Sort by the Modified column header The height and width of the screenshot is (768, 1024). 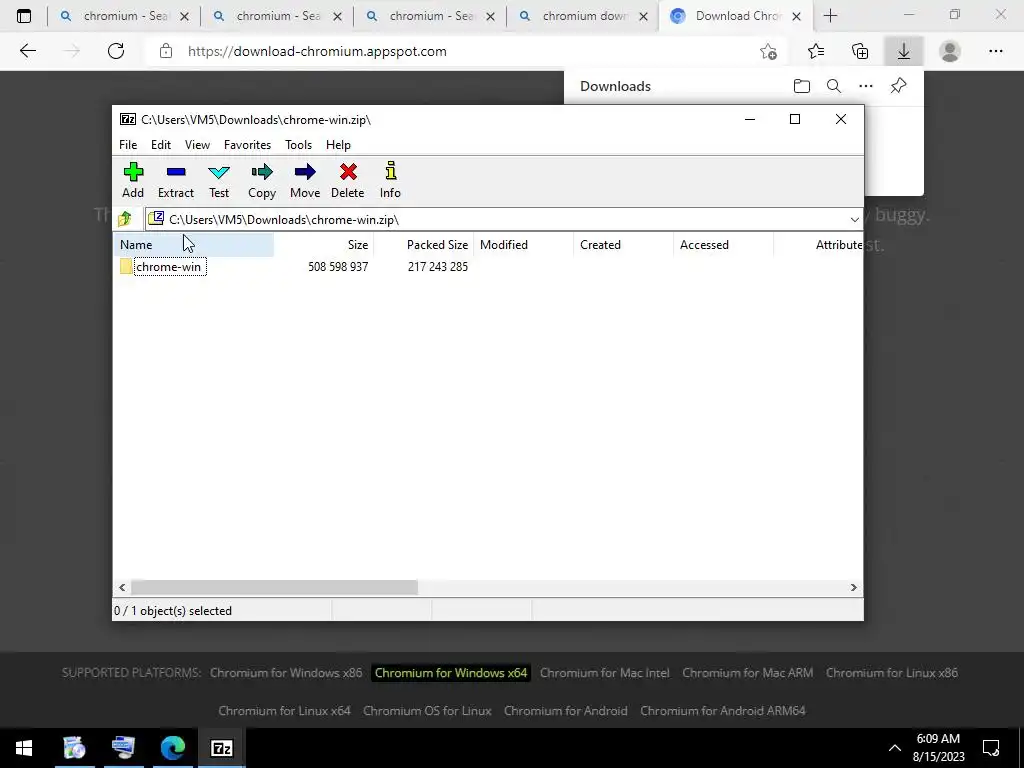[524, 245]
